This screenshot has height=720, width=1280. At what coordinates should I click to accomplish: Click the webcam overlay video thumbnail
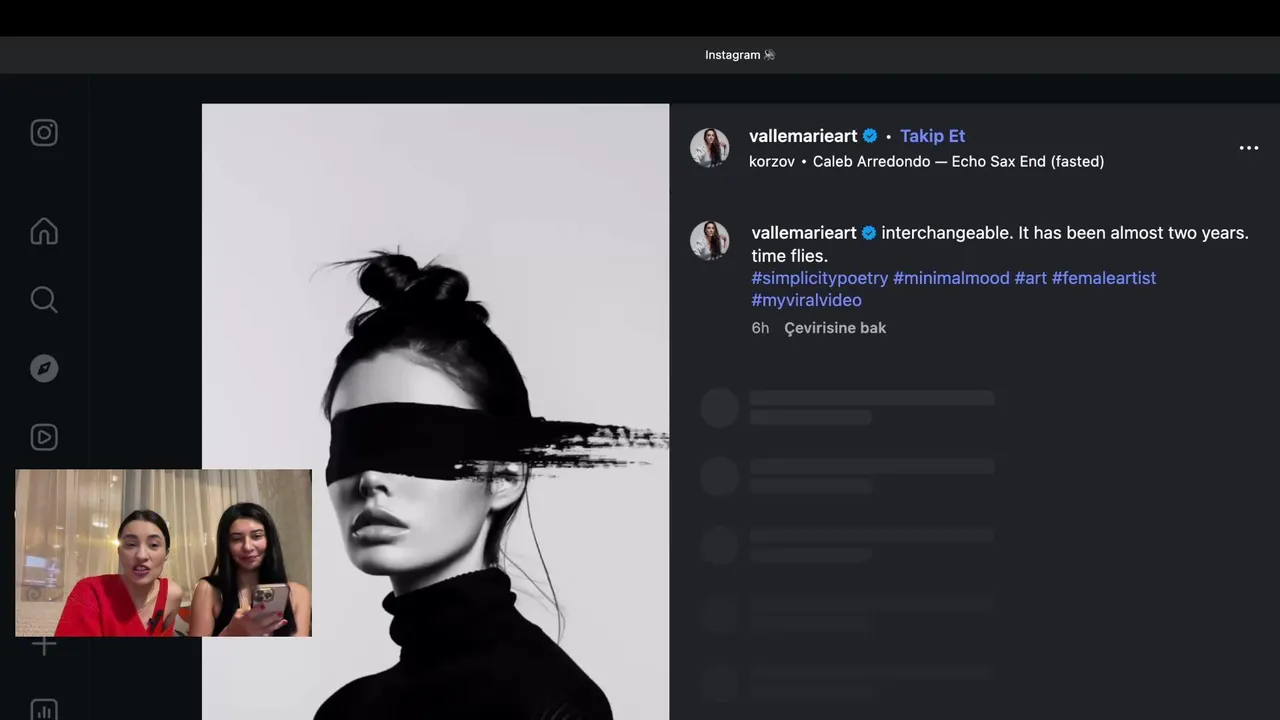[164, 553]
